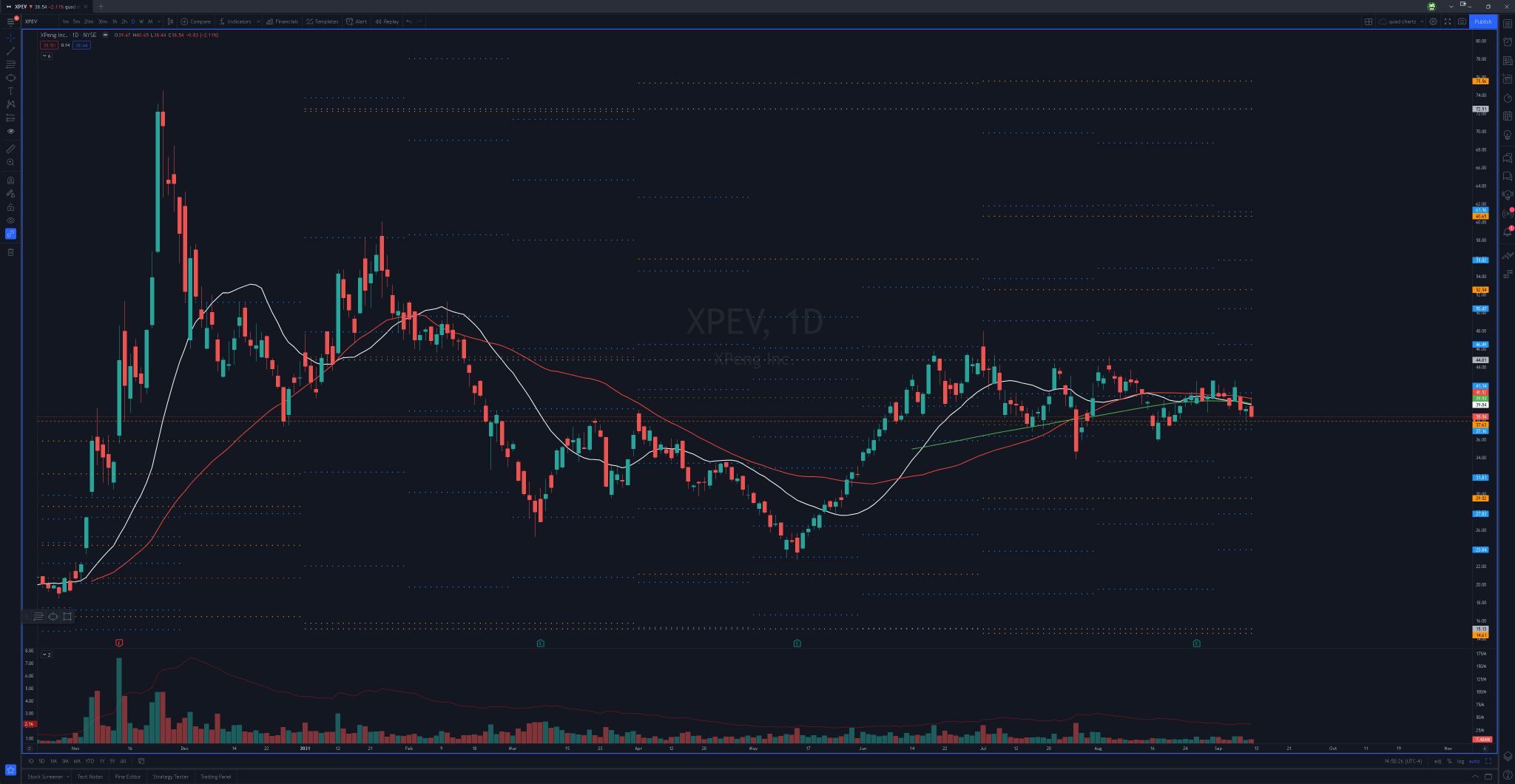
Task: Open the help question mark icon
Action: (x=1508, y=774)
